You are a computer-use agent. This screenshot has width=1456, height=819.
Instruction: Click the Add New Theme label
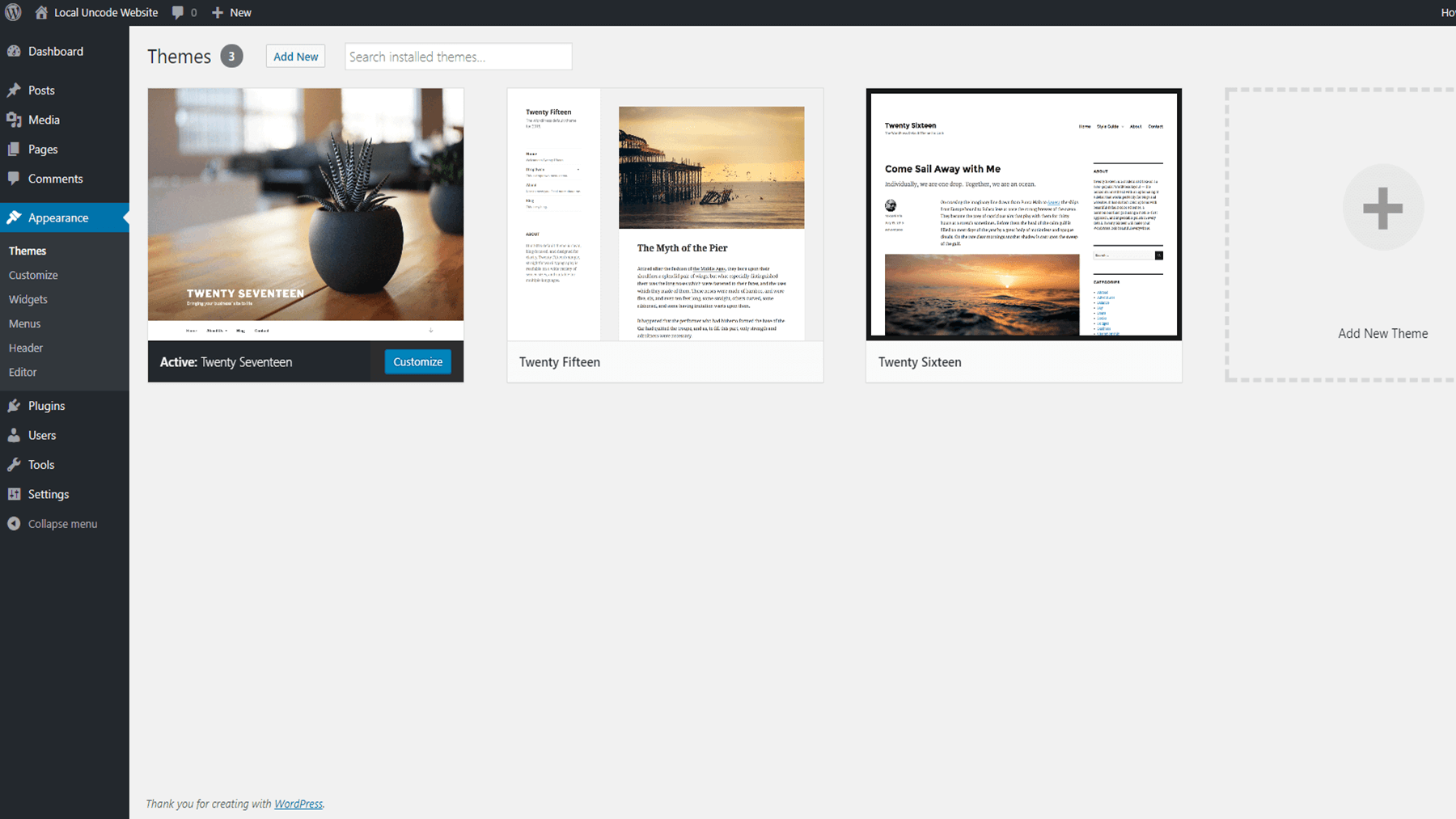1382,333
